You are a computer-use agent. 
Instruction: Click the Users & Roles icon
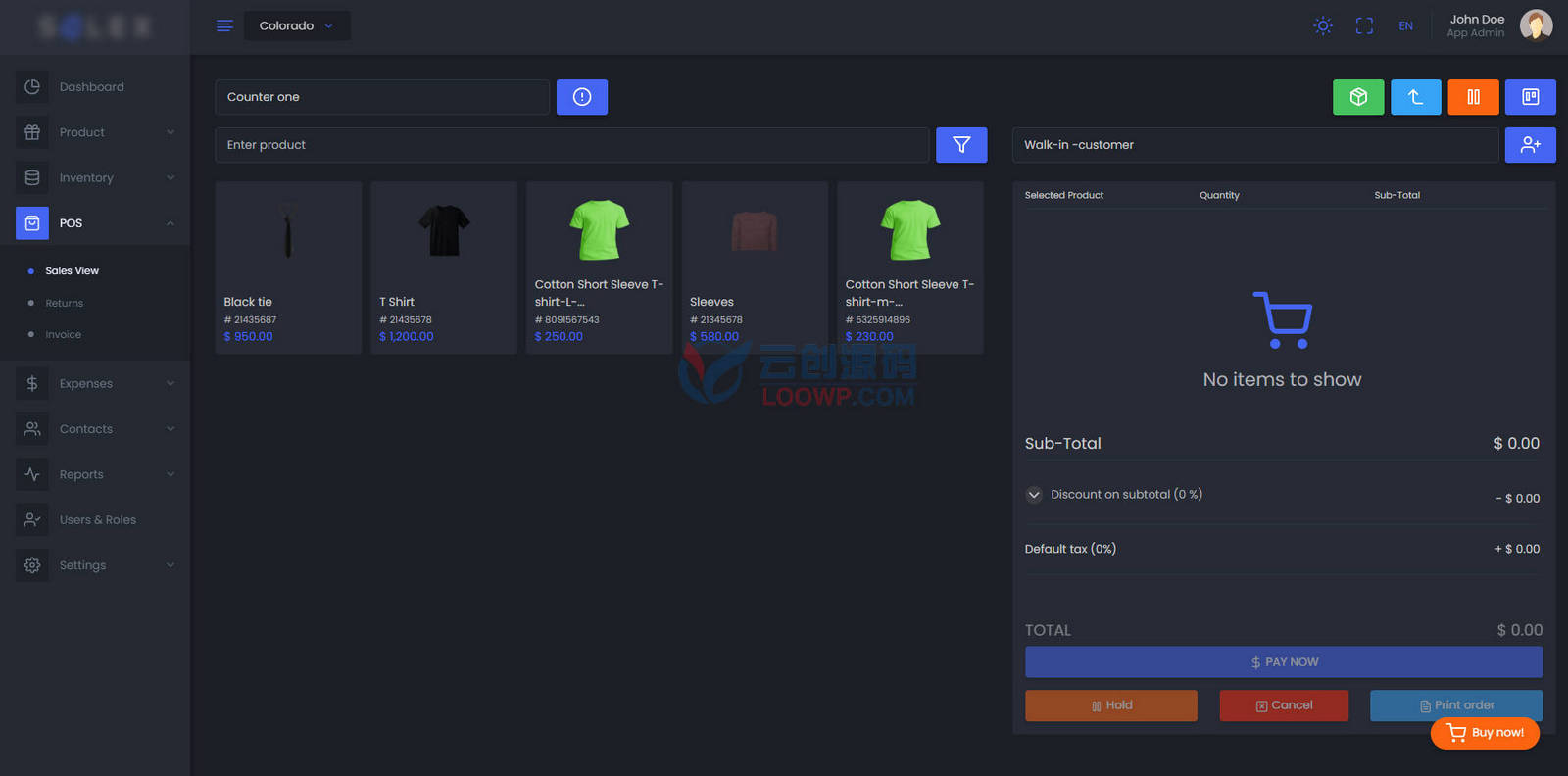click(32, 520)
